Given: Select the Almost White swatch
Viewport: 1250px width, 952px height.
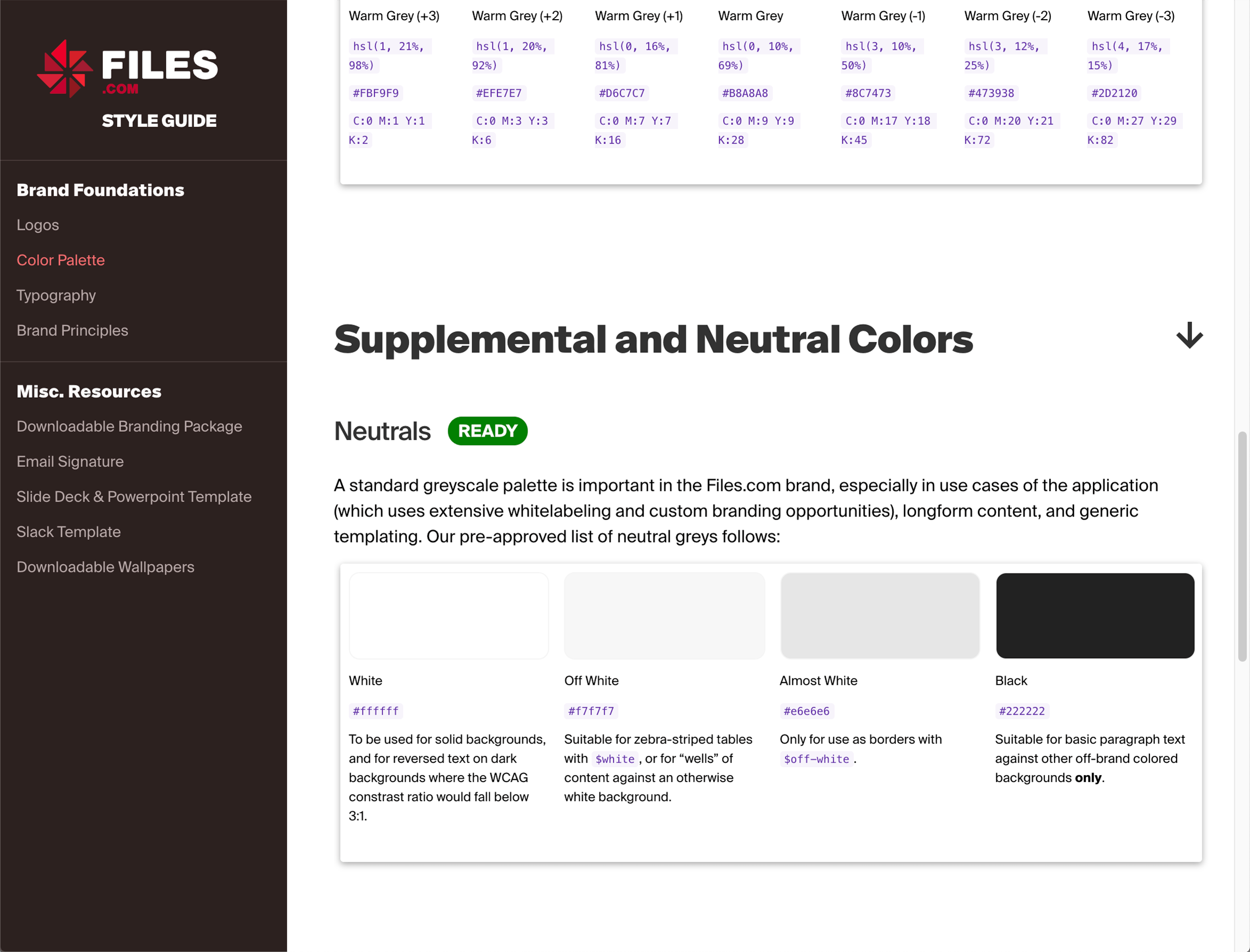Looking at the screenshot, I should coord(879,615).
